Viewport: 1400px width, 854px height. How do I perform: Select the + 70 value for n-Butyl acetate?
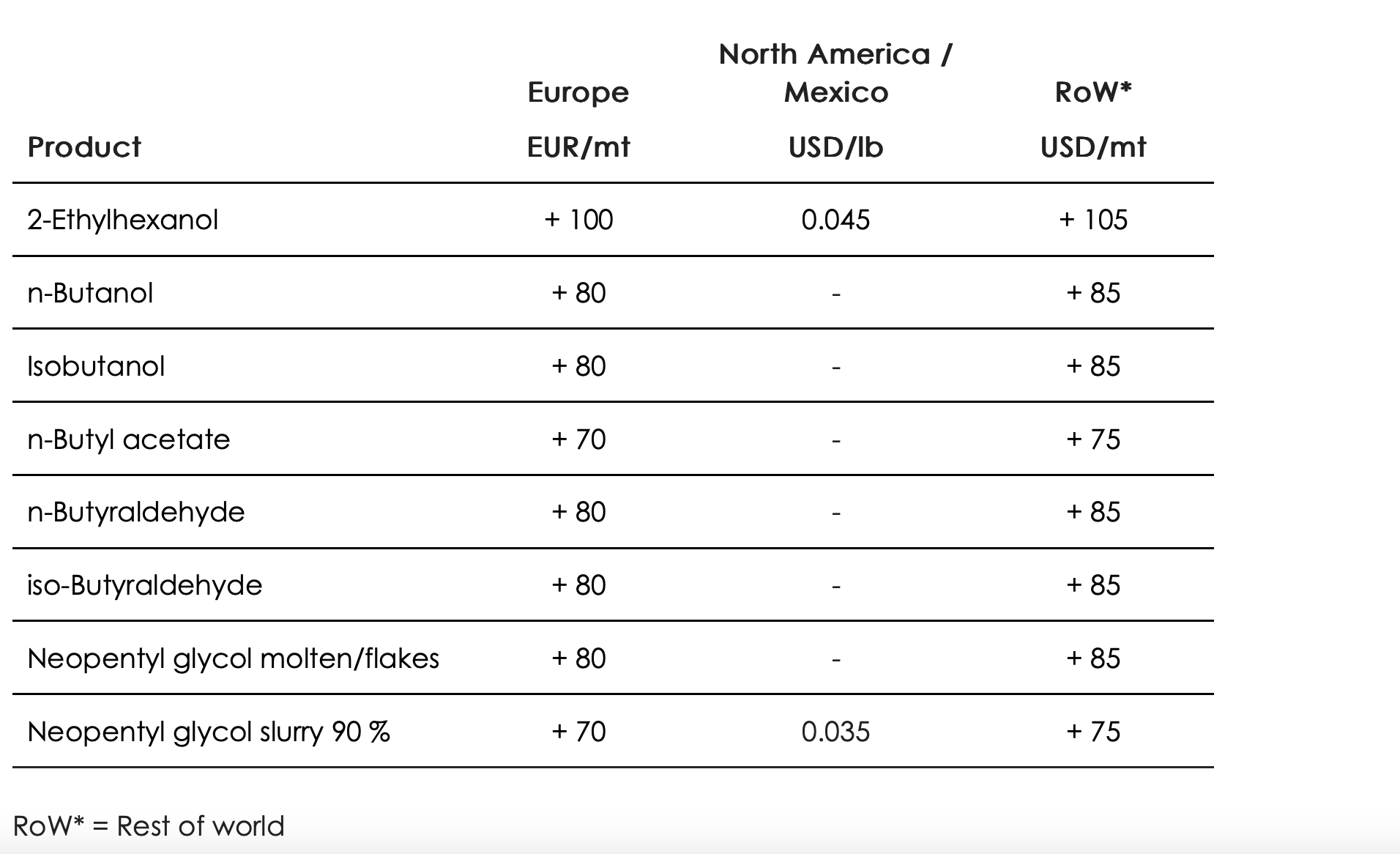(578, 439)
